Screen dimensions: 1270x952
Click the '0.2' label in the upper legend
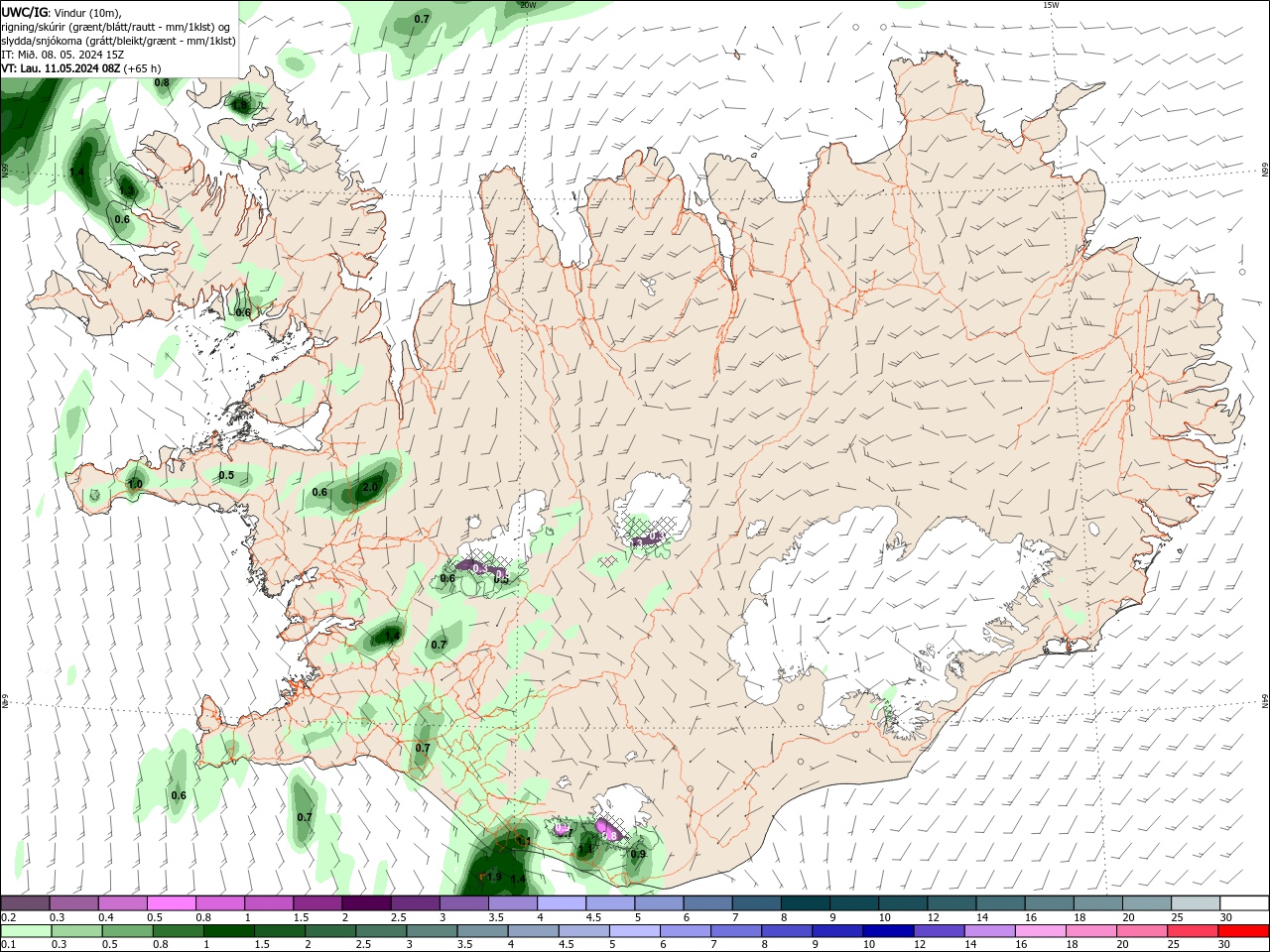click(x=8, y=917)
